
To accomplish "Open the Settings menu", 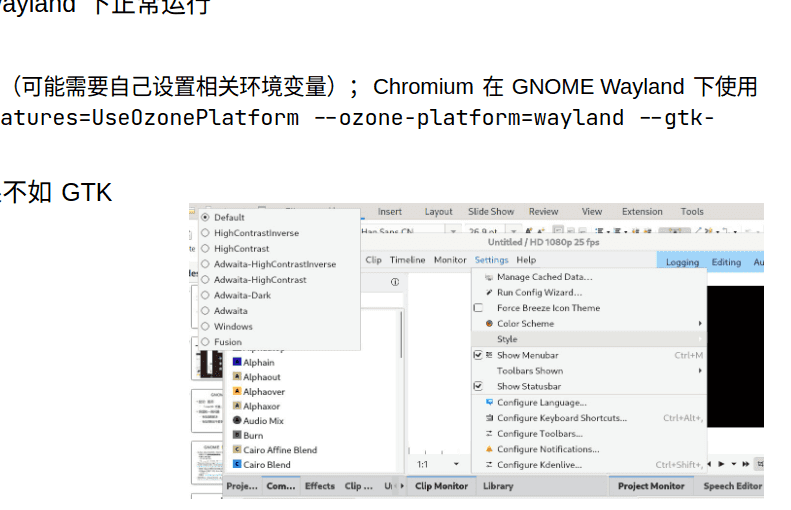I will [491, 260].
